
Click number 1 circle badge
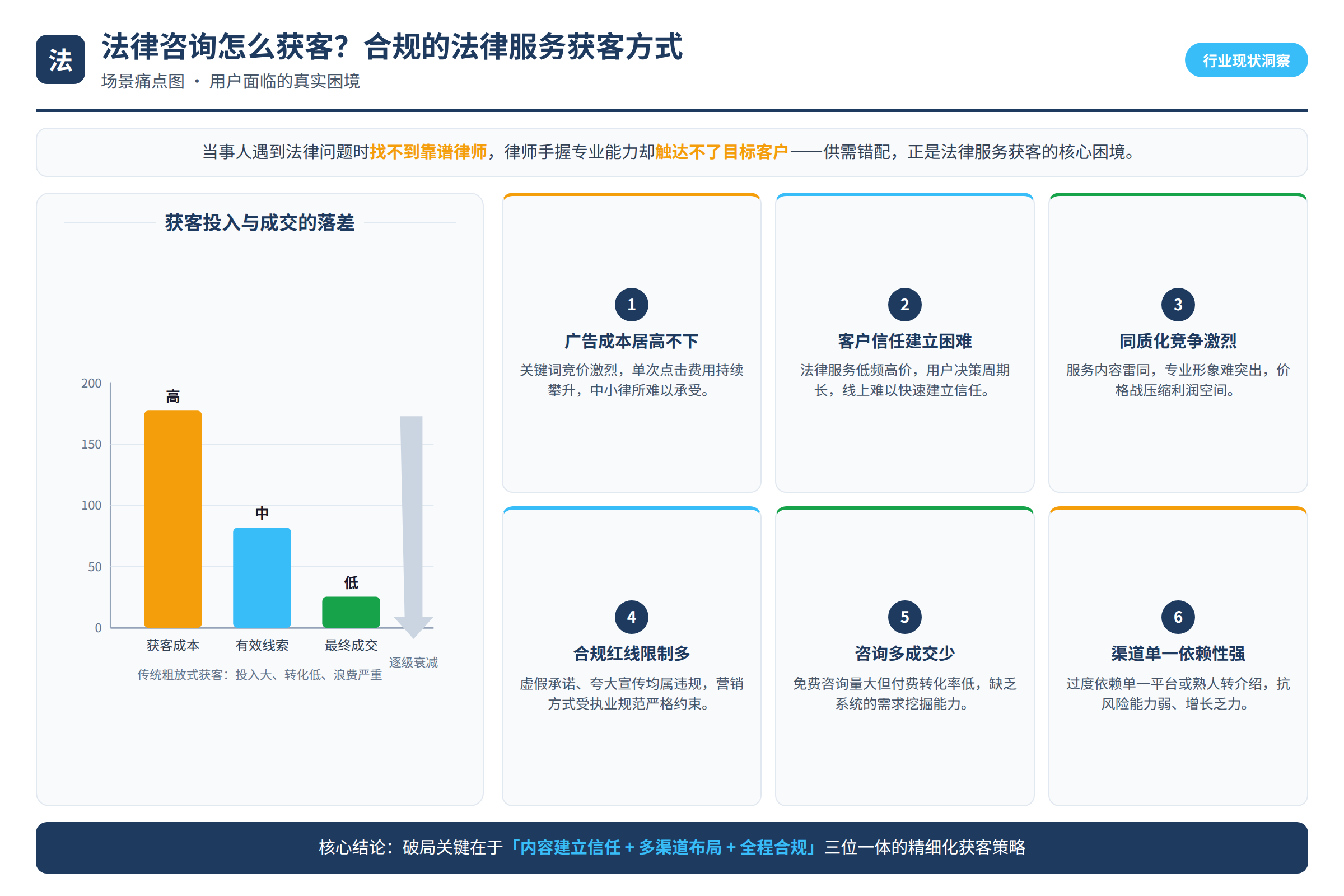click(632, 305)
